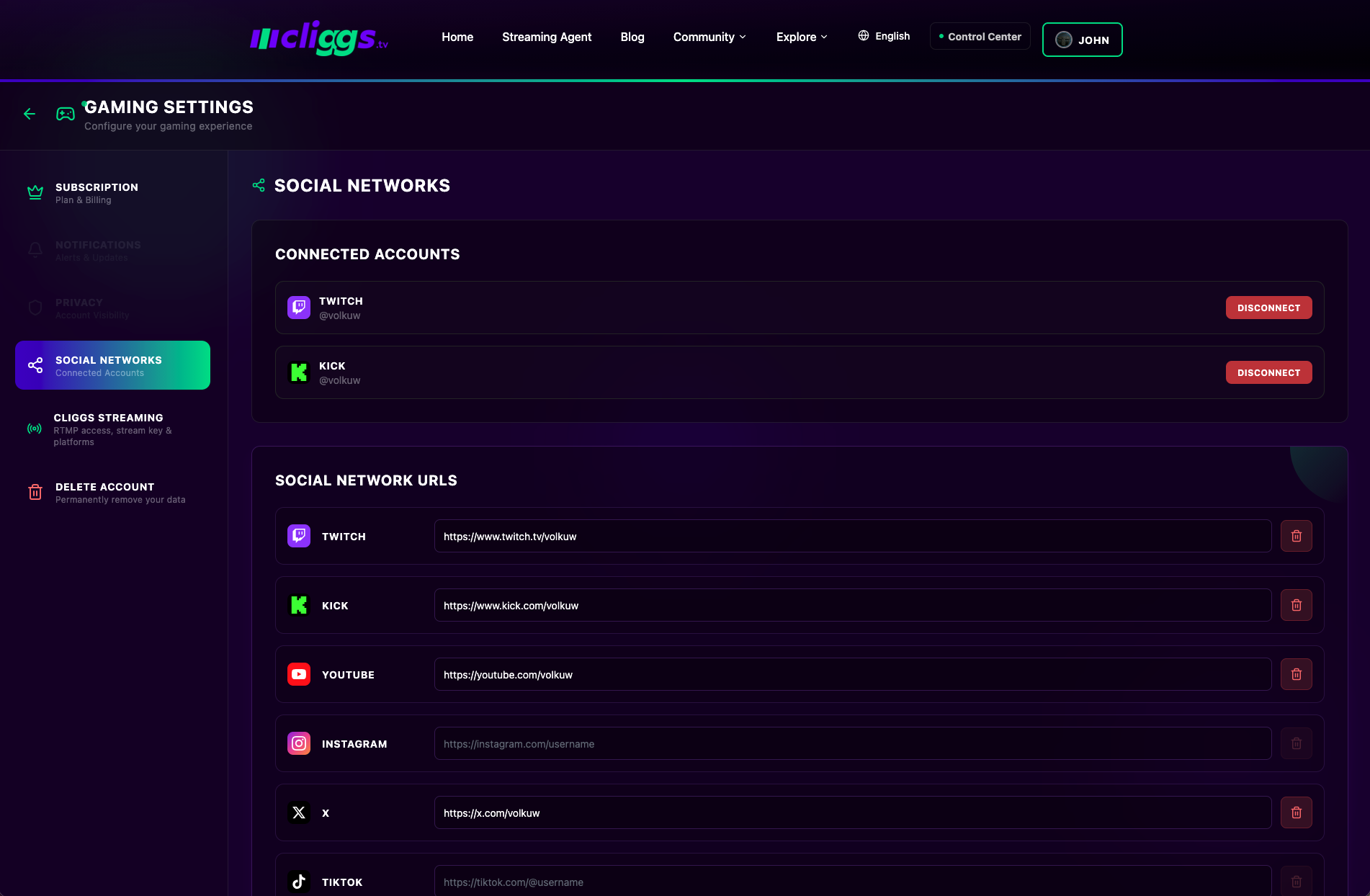1370x896 pixels.
Task: Click the Social Network URLs heading
Action: coord(366,480)
